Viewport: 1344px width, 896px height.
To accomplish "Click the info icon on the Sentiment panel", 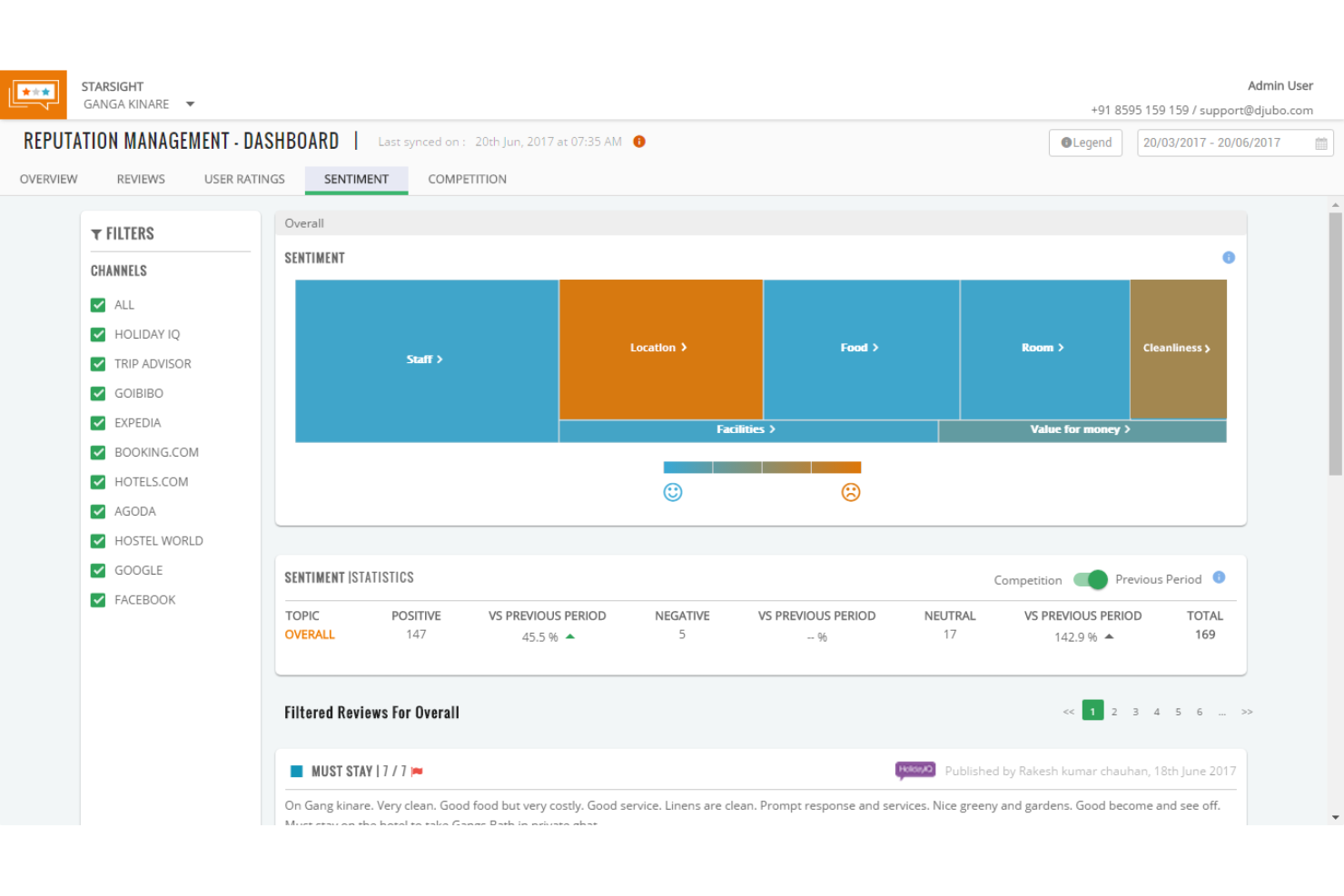I will point(1229,258).
